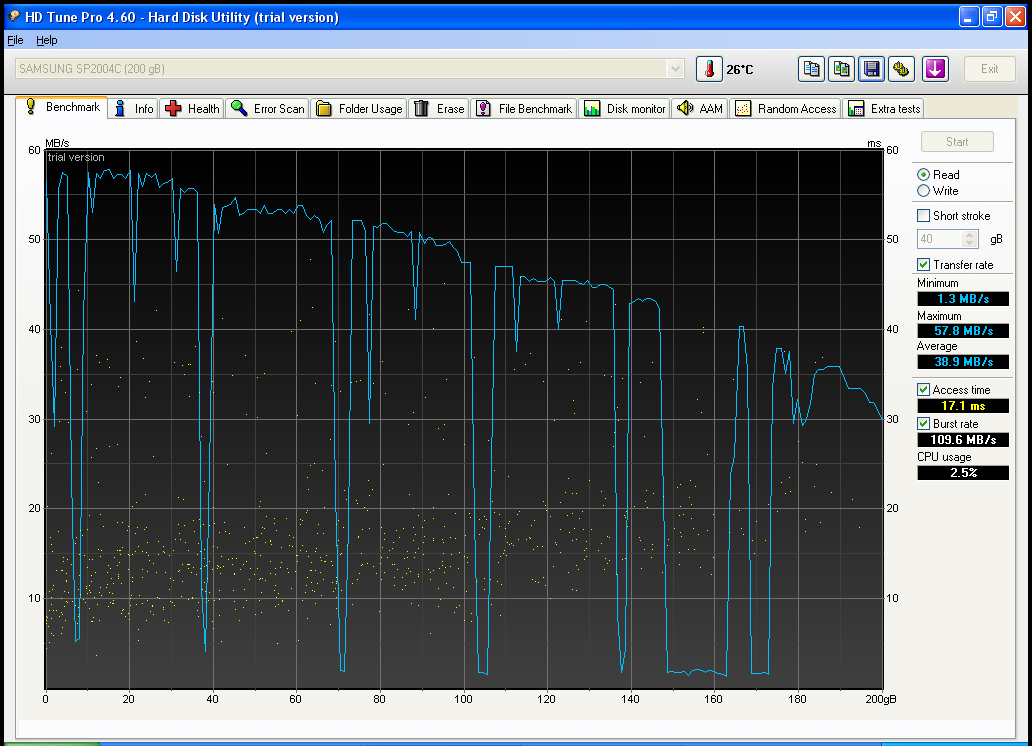Click the thermometer temperature icon

tap(709, 69)
